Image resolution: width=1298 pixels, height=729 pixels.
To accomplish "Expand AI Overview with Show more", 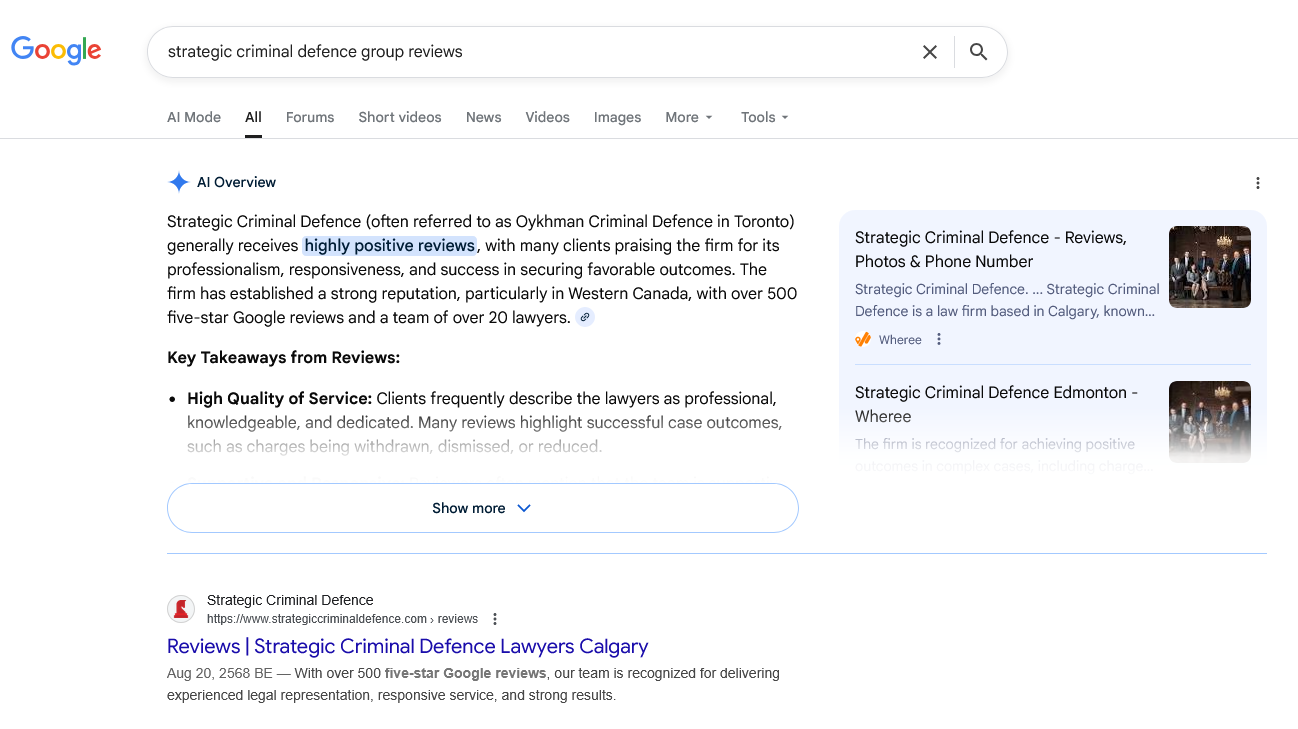I will 482,508.
